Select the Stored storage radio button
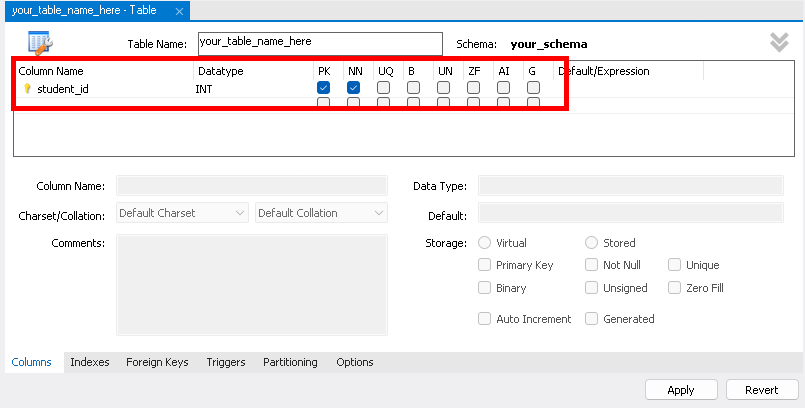 (591, 242)
